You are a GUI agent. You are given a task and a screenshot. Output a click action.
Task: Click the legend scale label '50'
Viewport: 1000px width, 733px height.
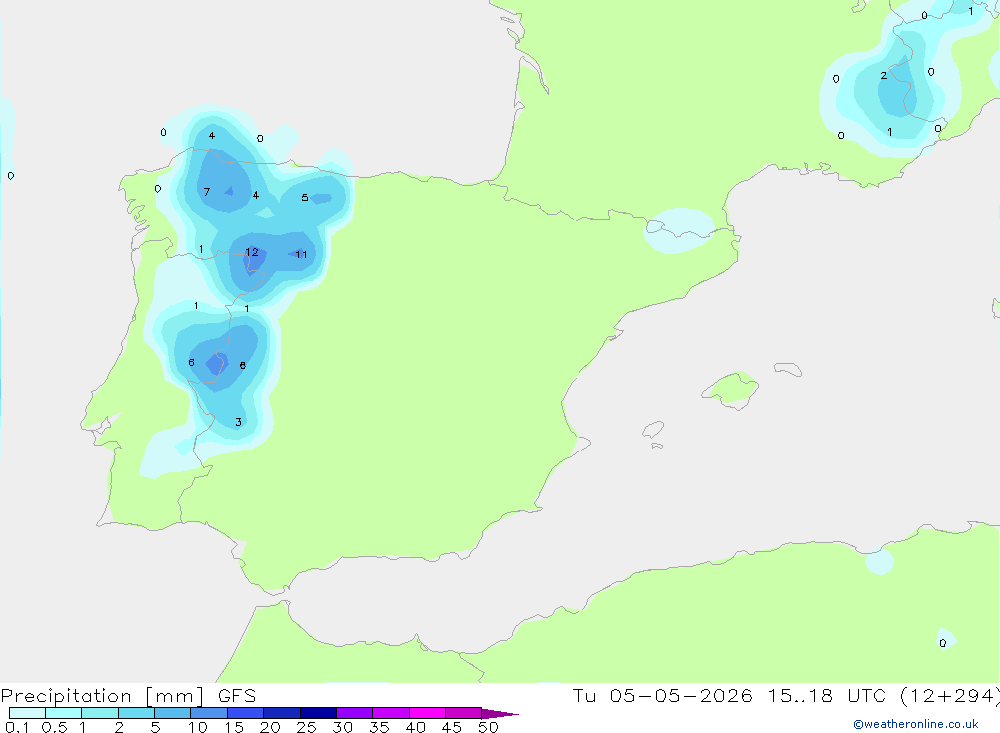[488, 727]
